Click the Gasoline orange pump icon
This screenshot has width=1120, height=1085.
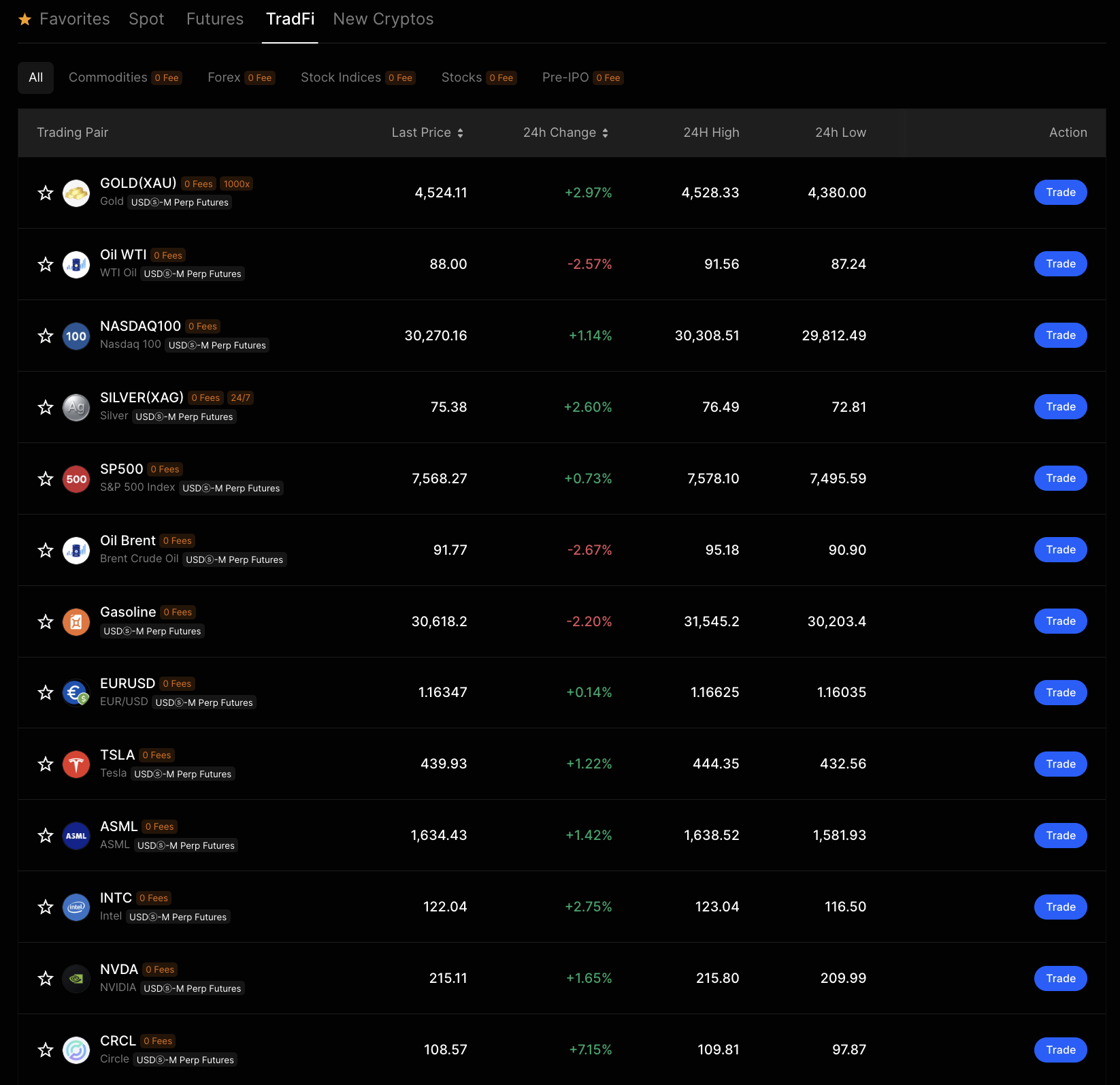coord(76,622)
